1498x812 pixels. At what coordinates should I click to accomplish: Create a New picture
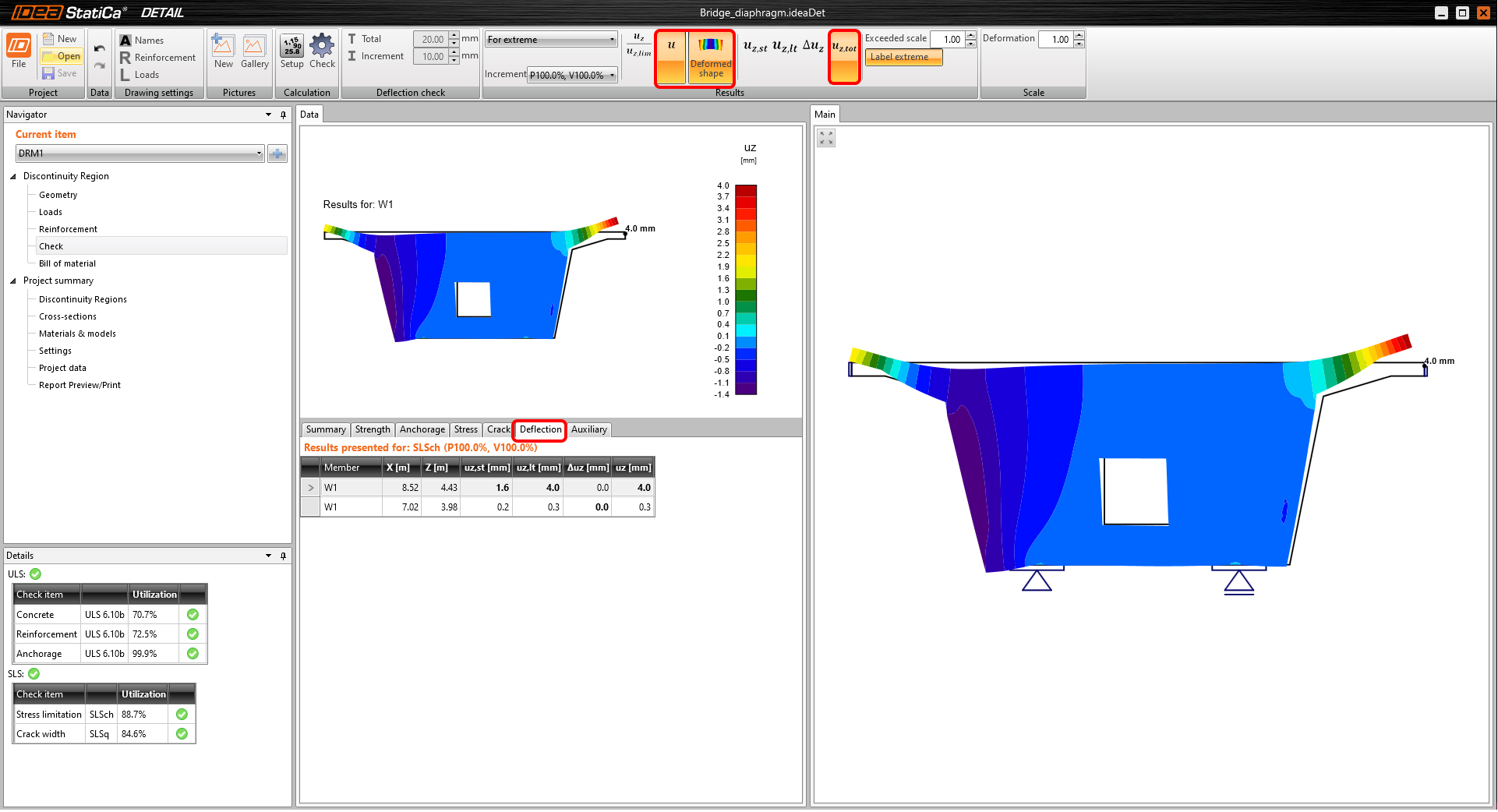[223, 51]
